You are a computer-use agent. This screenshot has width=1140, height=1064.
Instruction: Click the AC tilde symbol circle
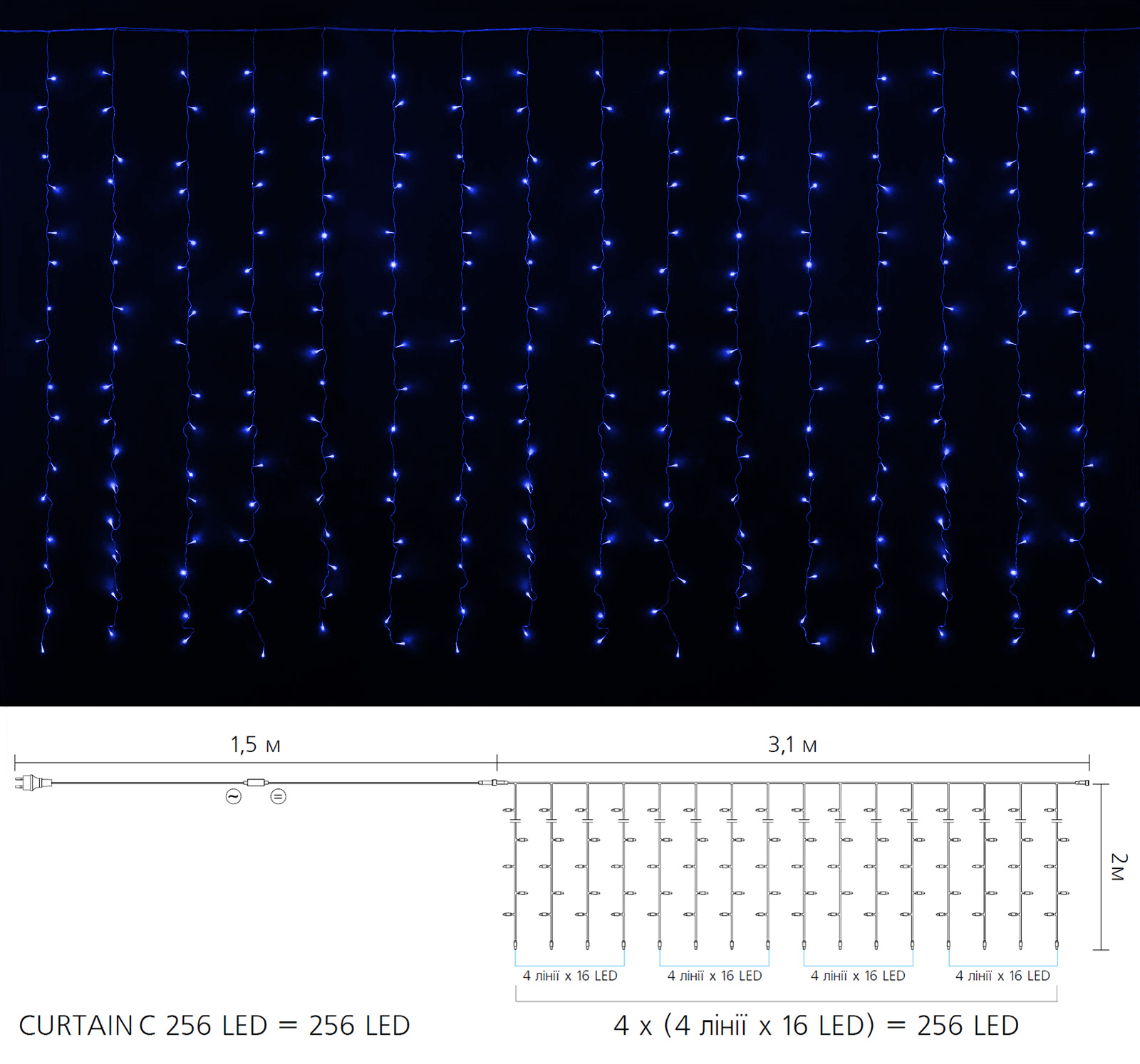pos(234,796)
